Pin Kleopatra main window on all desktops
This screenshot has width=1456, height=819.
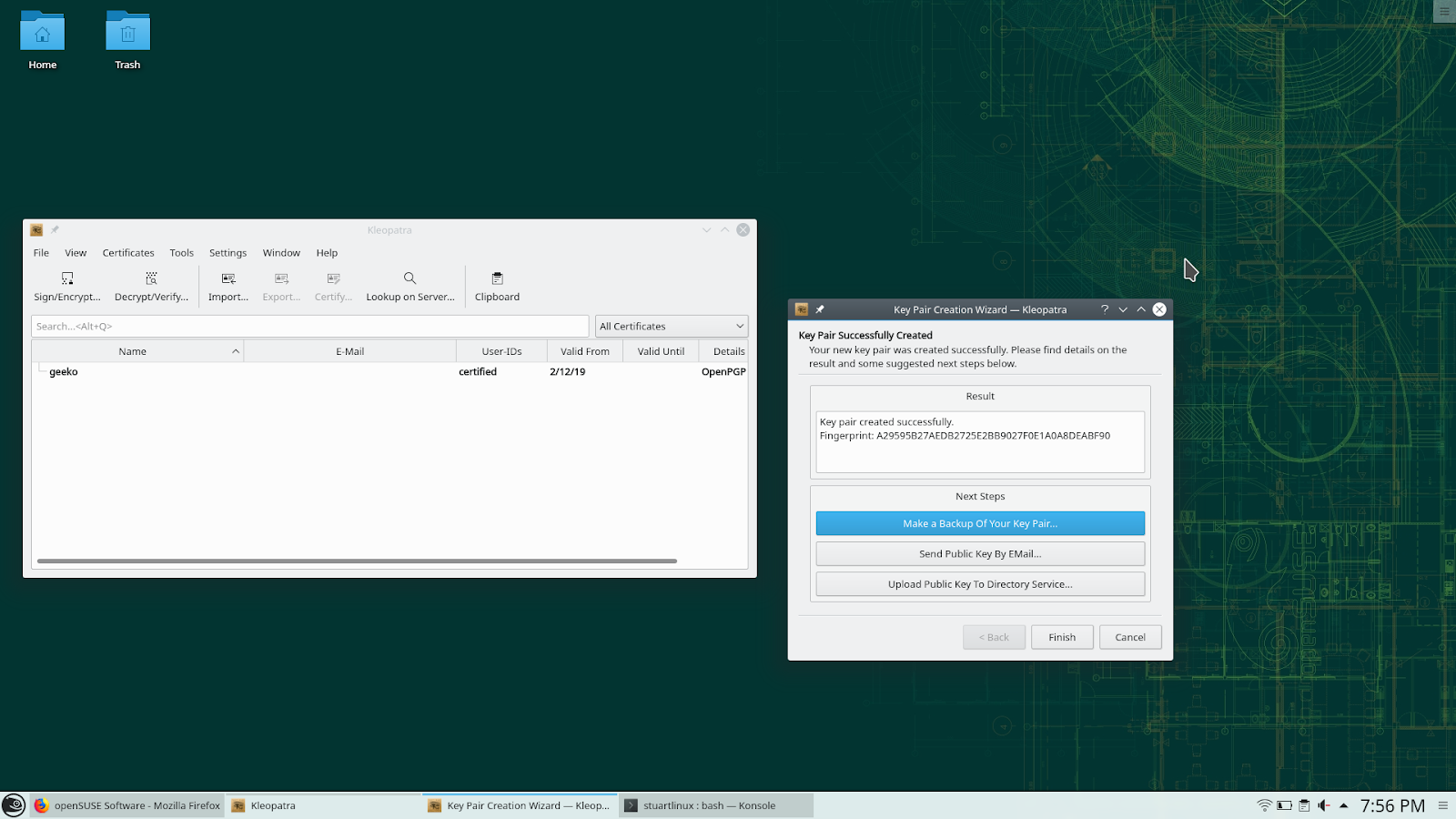click(x=55, y=230)
